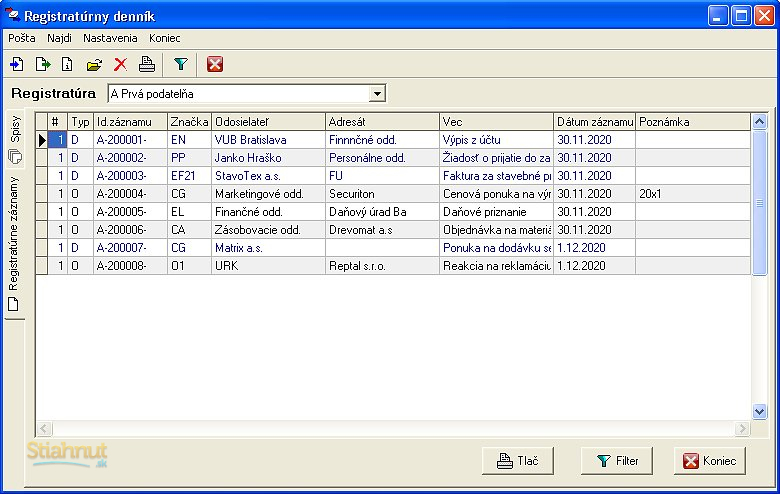
Task: Sort by Dátum záznamu column header
Action: pyautogui.click(x=594, y=122)
